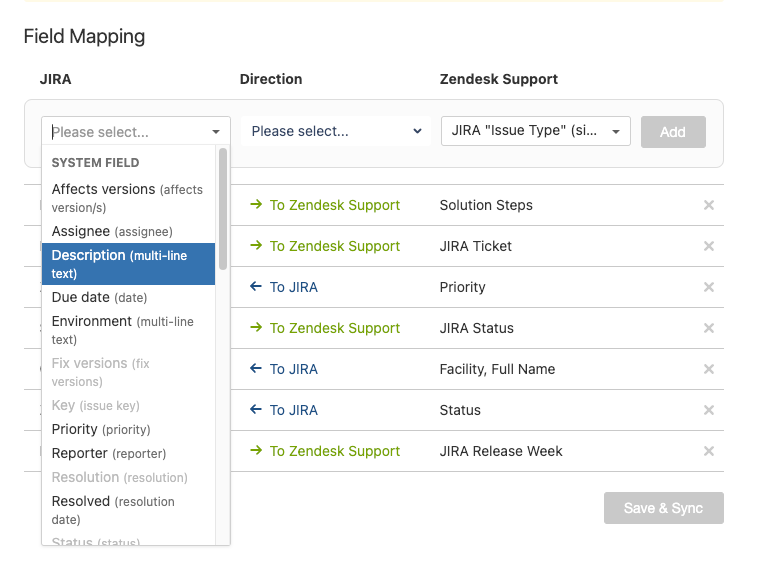Click the Facility, Full Name field text
Image resolution: width=783 pixels, height=581 pixels.
[x=497, y=369]
